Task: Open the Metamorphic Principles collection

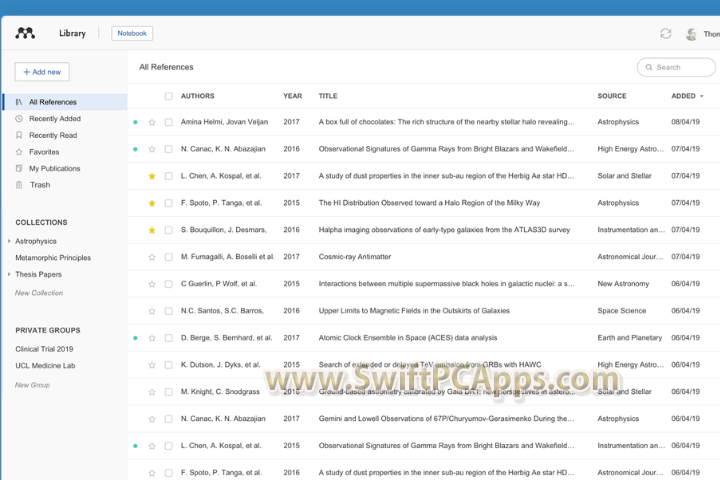Action: click(53, 258)
